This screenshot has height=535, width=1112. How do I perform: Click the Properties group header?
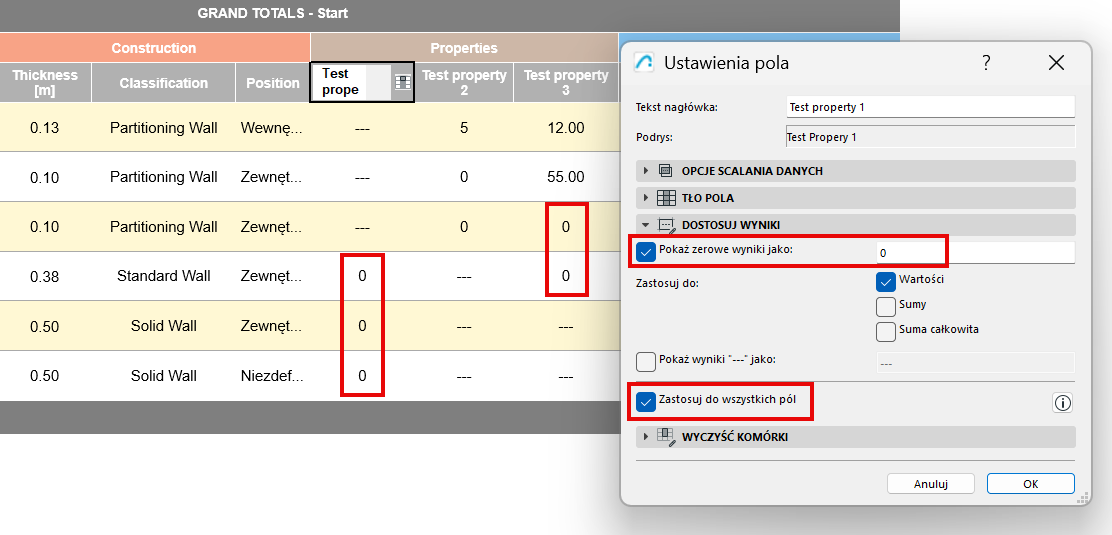[464, 48]
